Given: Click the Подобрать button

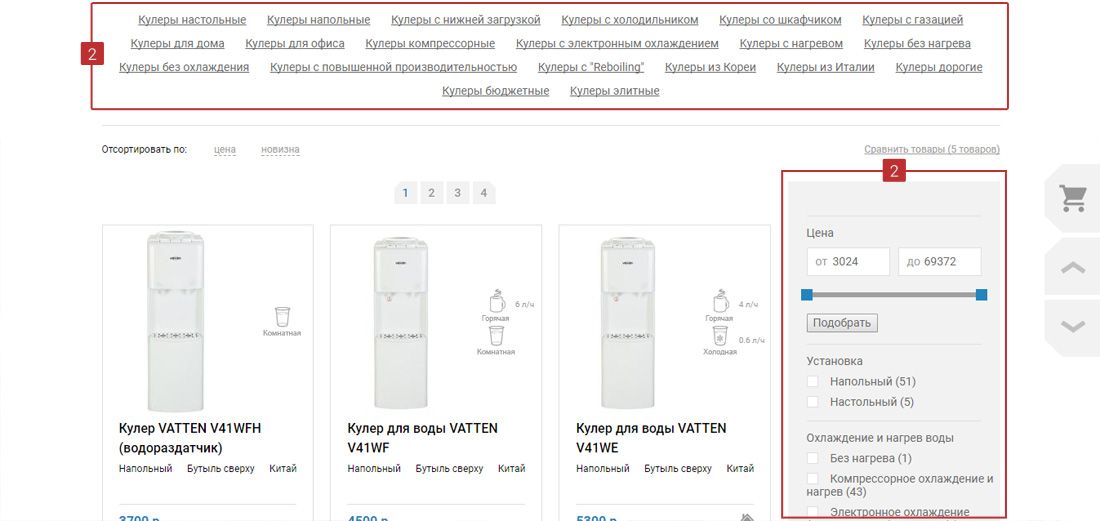Looking at the screenshot, I should [842, 323].
